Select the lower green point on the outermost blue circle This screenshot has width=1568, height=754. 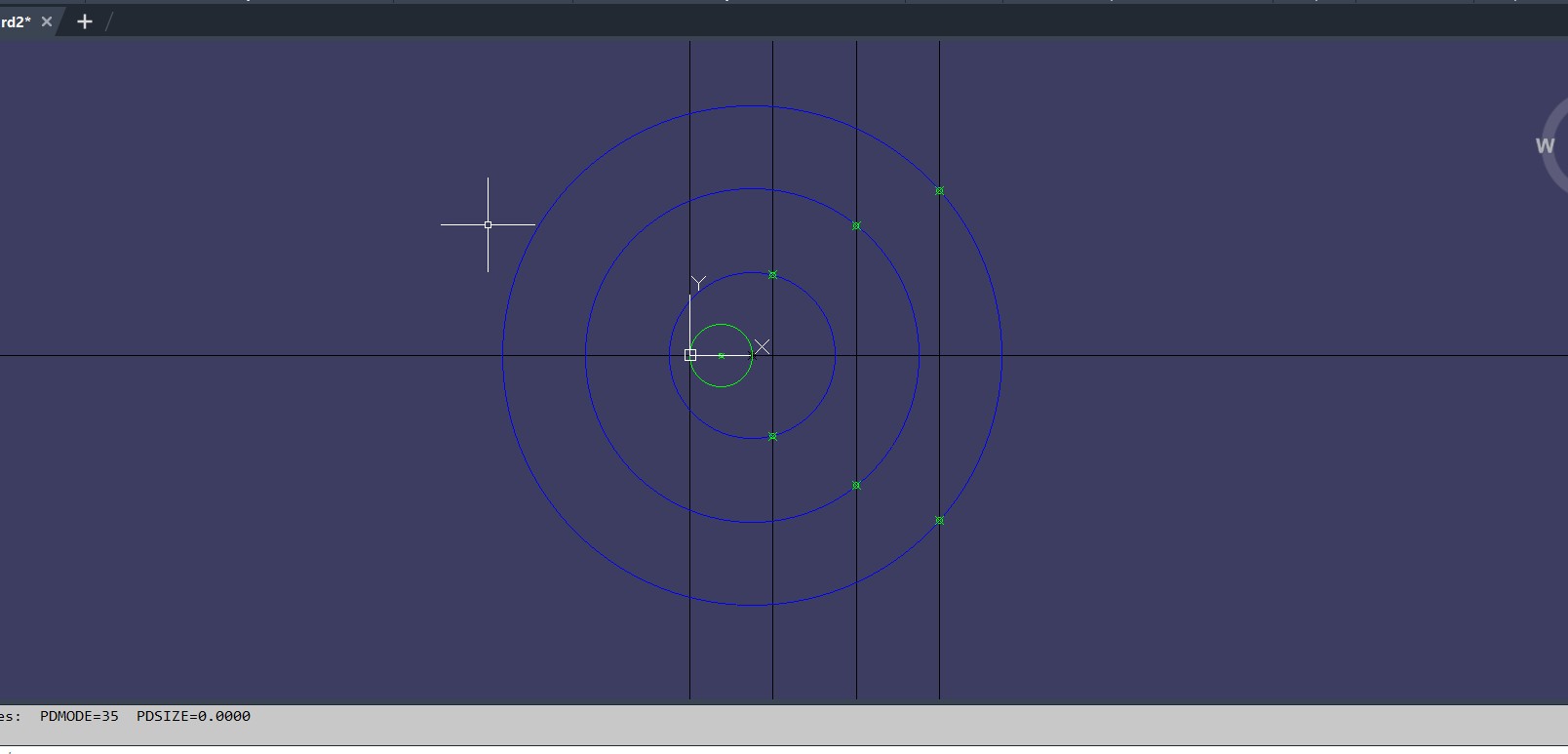pyautogui.click(x=939, y=521)
